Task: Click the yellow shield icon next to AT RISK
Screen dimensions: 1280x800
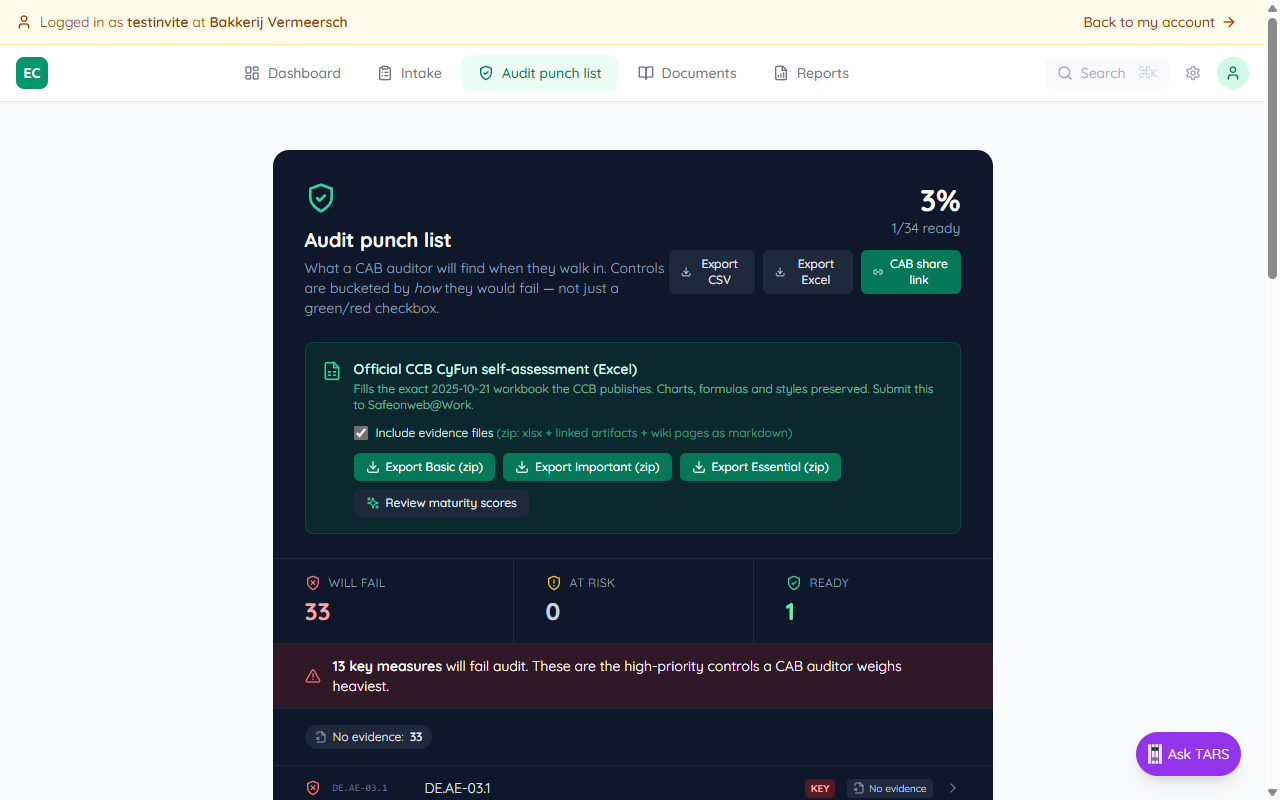Action: pos(554,582)
